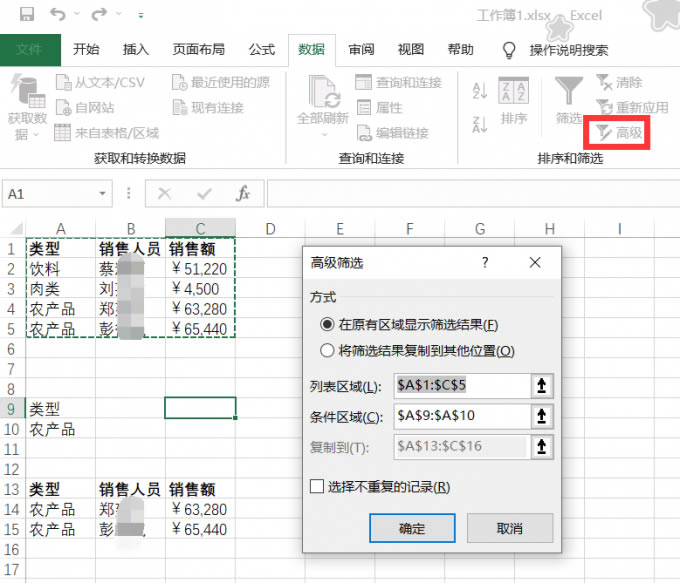Click Sort Z to A descending icon
This screenshot has width=680, height=583.
click(479, 124)
